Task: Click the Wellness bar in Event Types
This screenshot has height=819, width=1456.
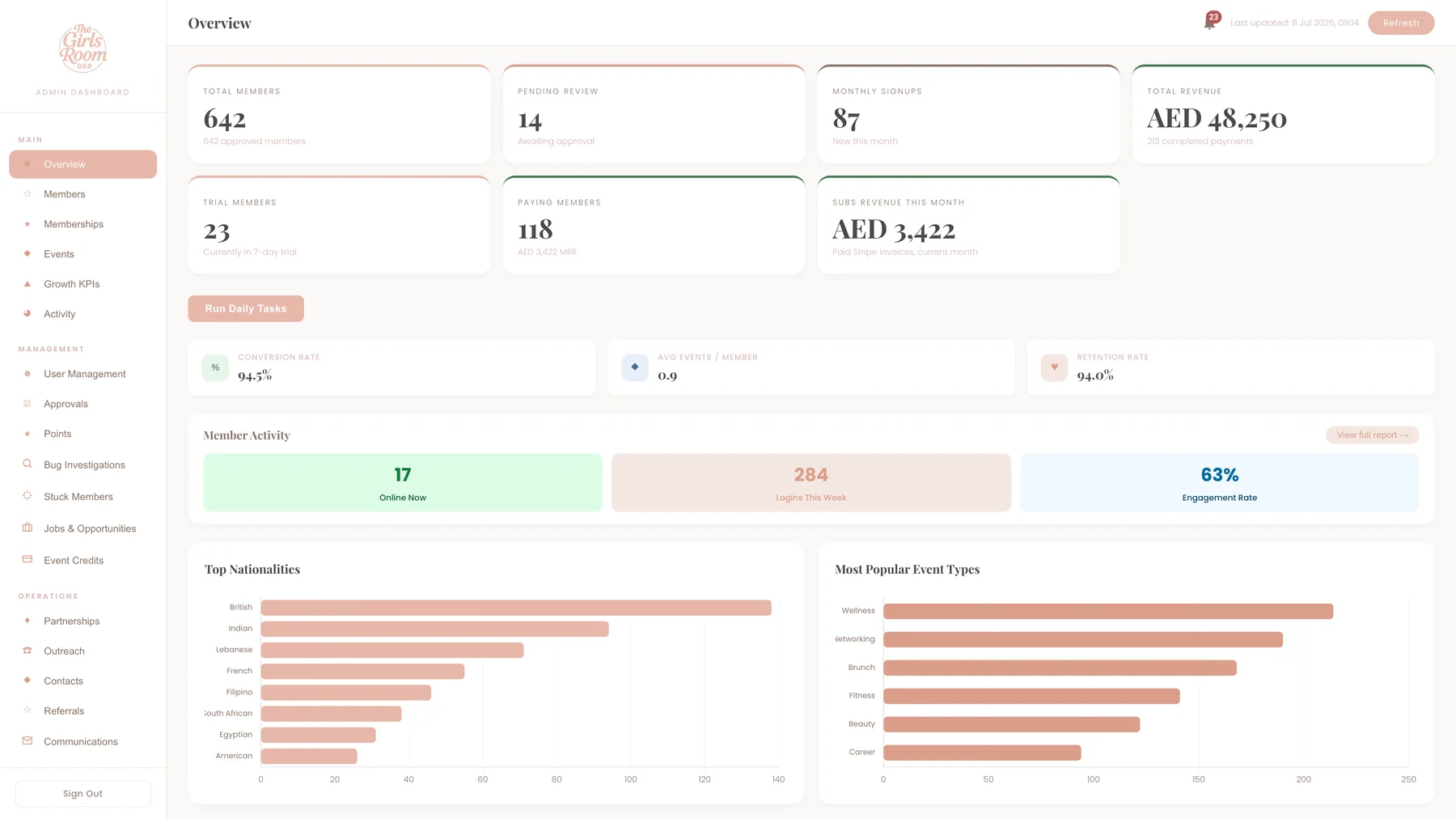Action: 1108,611
